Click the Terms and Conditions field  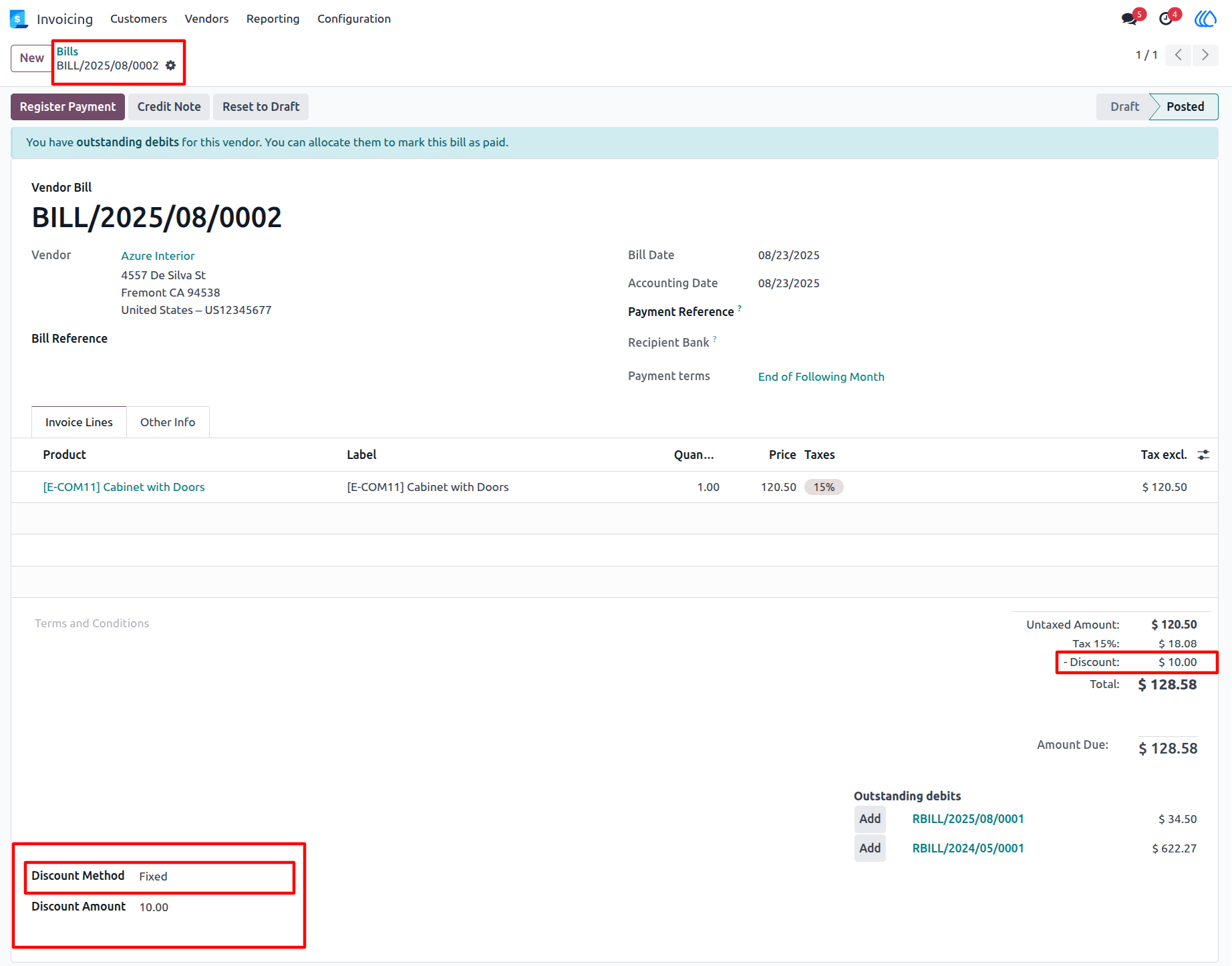tap(92, 623)
